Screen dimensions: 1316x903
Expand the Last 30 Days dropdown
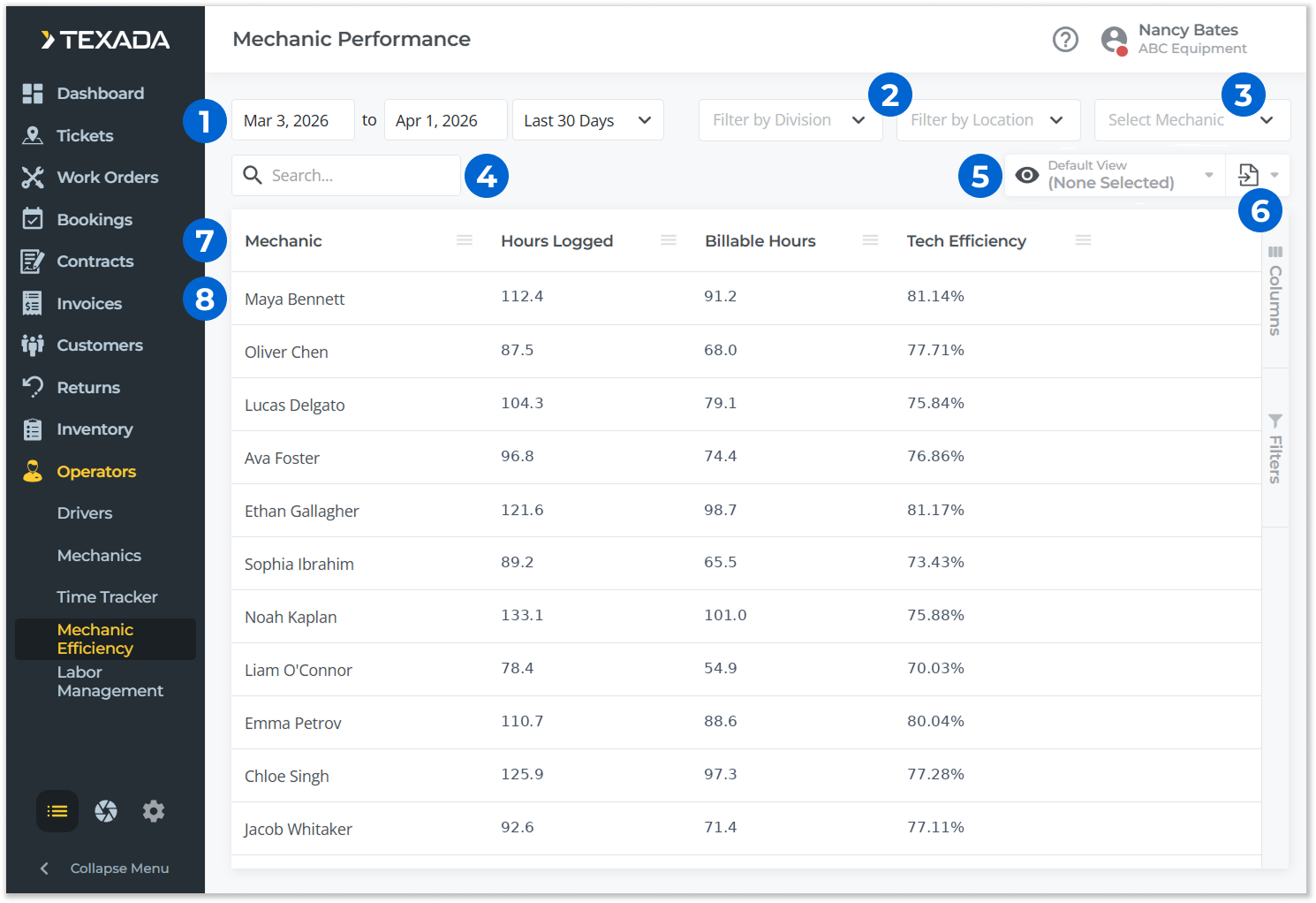click(587, 120)
